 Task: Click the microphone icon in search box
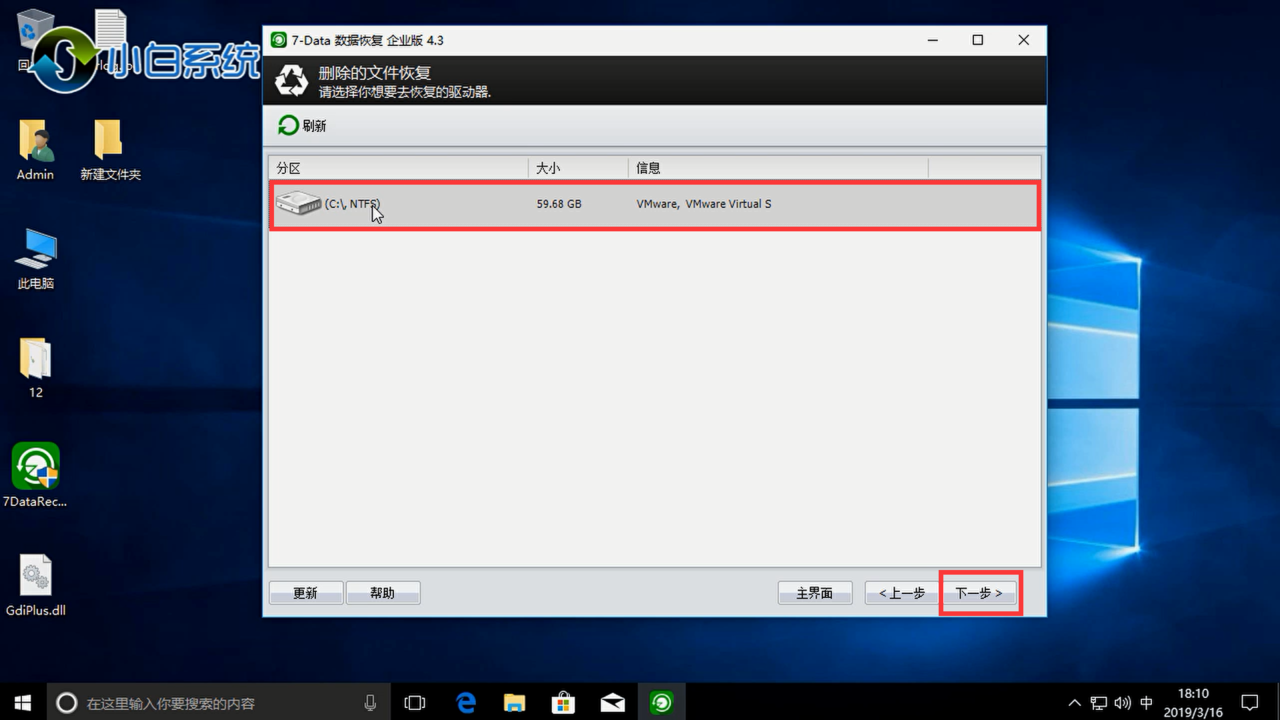(371, 703)
